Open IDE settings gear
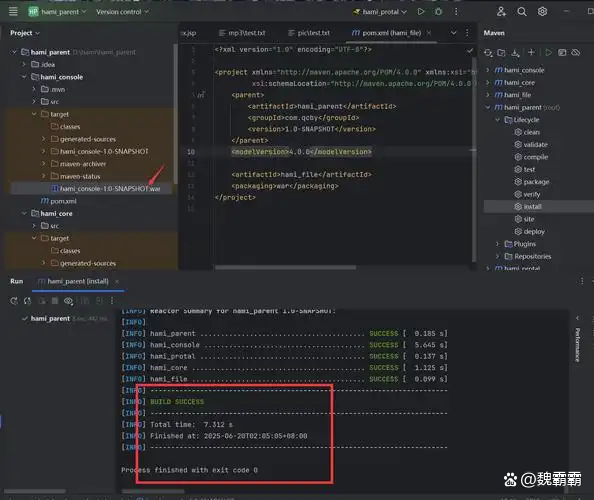 542,12
